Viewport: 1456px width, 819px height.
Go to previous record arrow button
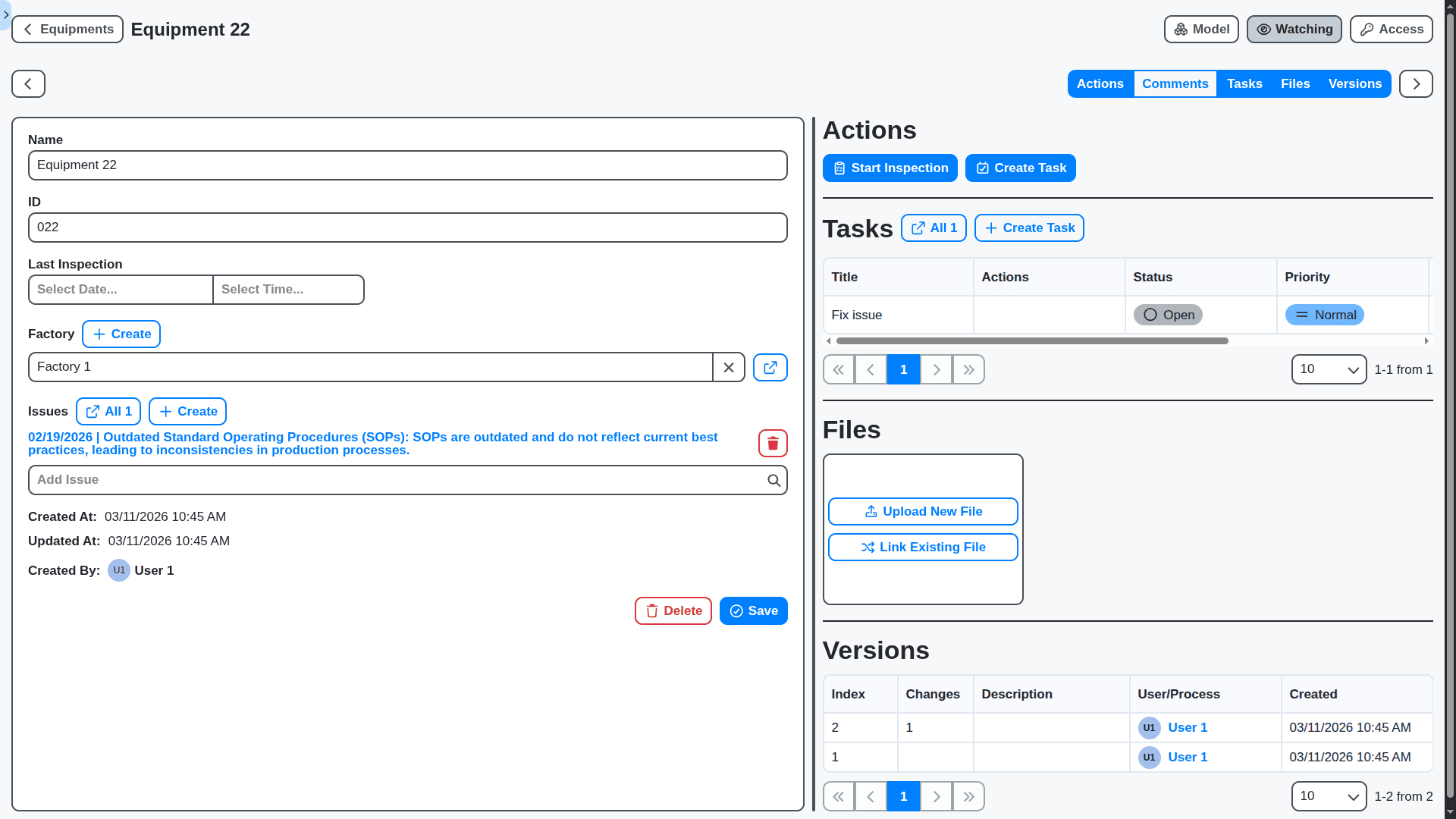coord(28,84)
